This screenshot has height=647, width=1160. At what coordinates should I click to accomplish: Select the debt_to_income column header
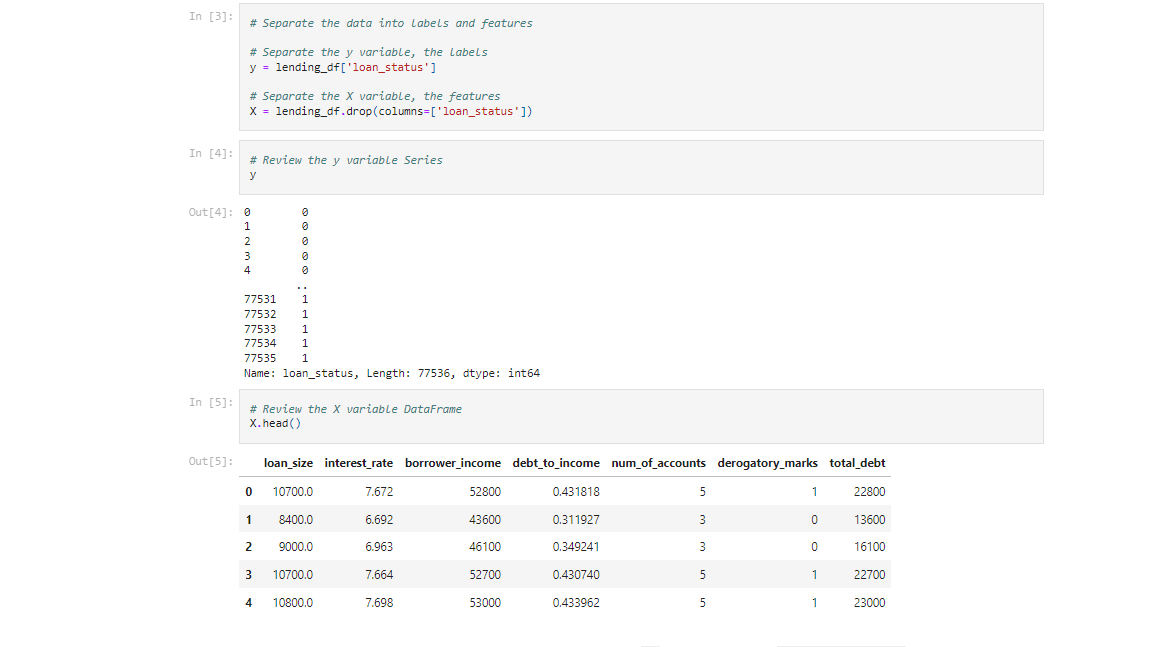point(556,463)
